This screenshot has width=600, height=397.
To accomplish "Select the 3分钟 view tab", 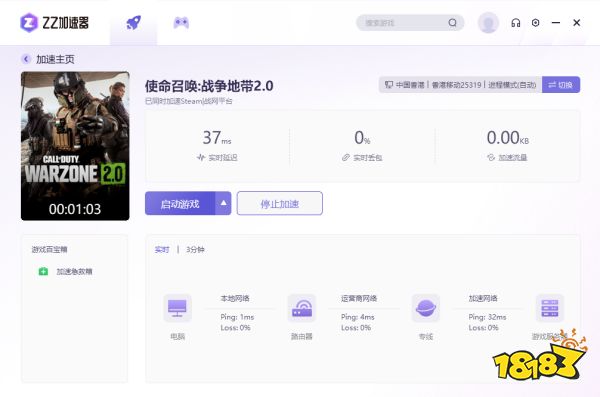I will coord(195,250).
